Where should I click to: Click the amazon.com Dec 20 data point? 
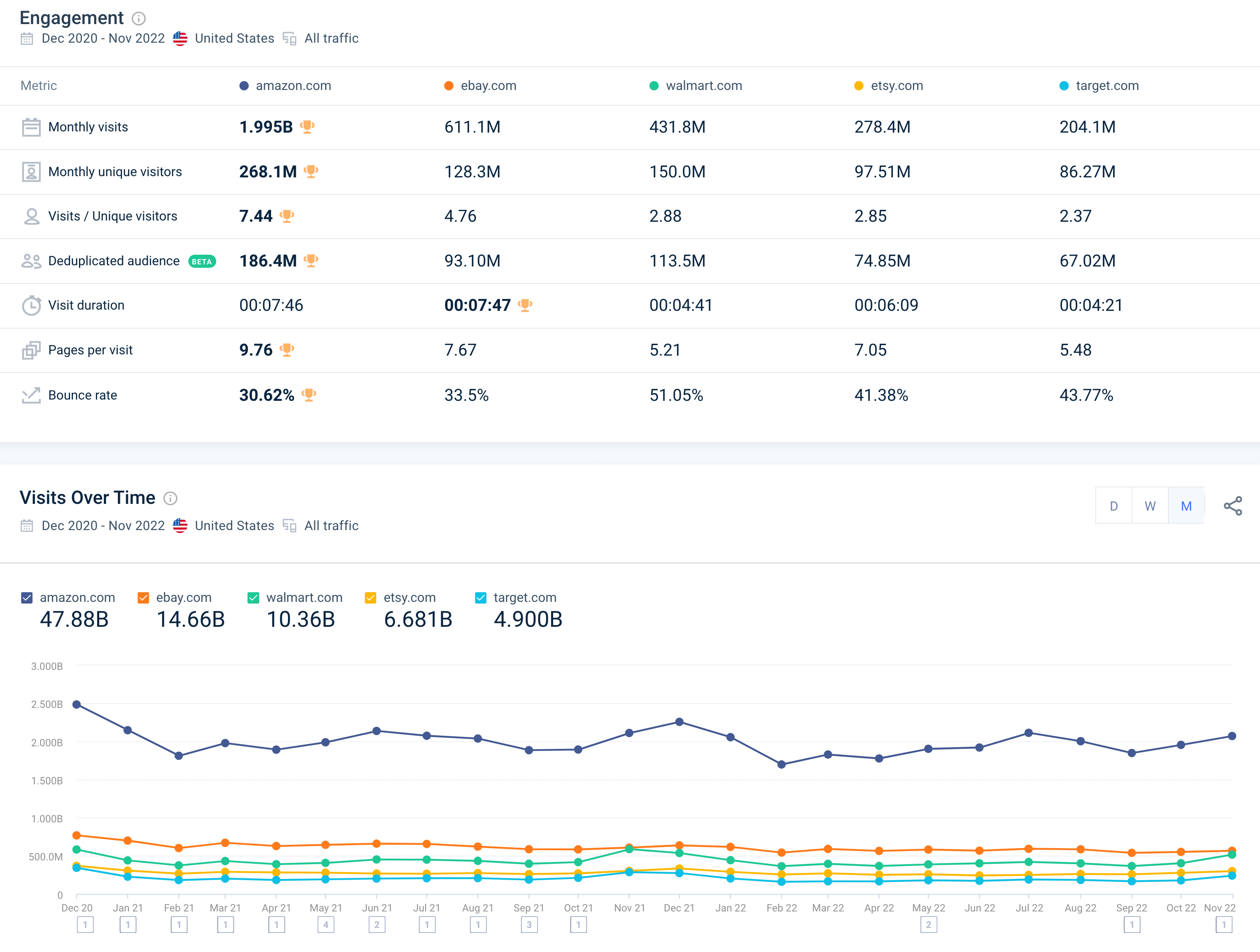click(x=77, y=705)
